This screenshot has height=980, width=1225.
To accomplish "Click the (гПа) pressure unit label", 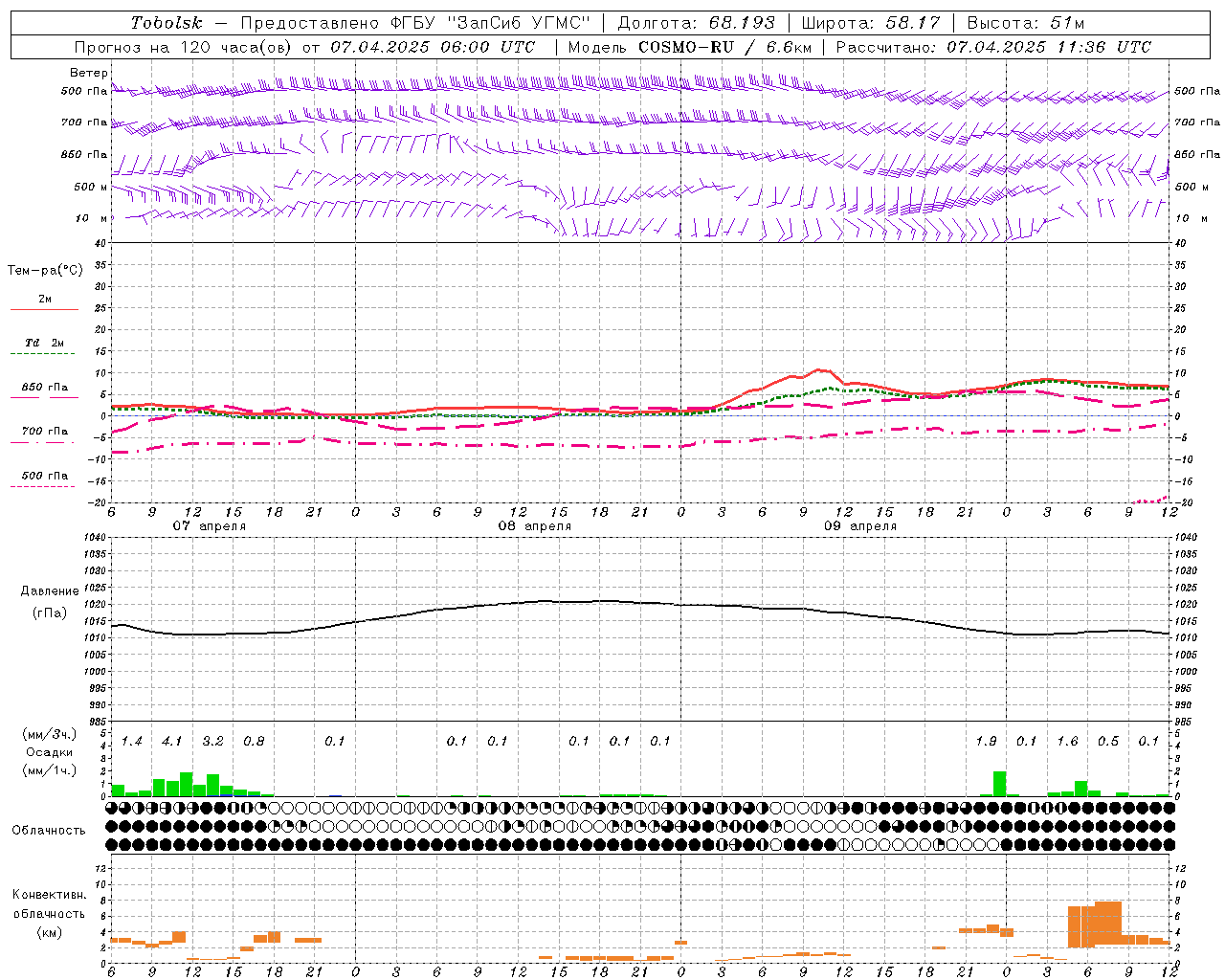I will click(x=50, y=612).
